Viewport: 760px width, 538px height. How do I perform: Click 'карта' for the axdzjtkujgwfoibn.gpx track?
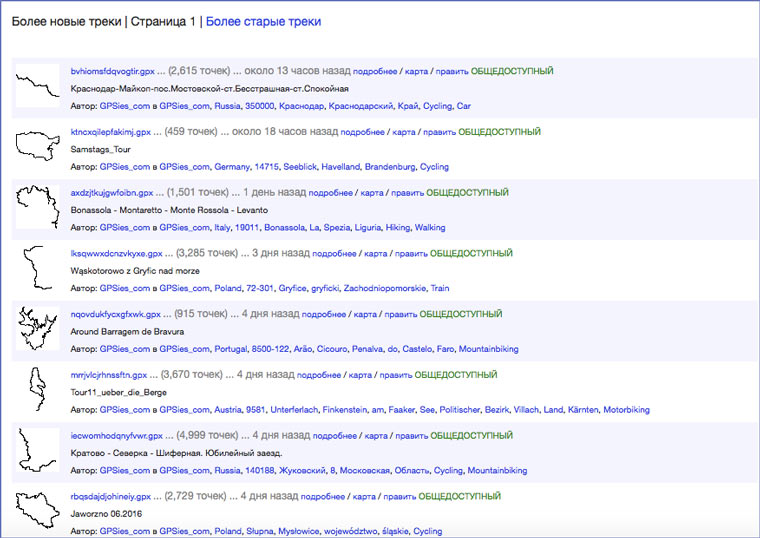pos(372,193)
